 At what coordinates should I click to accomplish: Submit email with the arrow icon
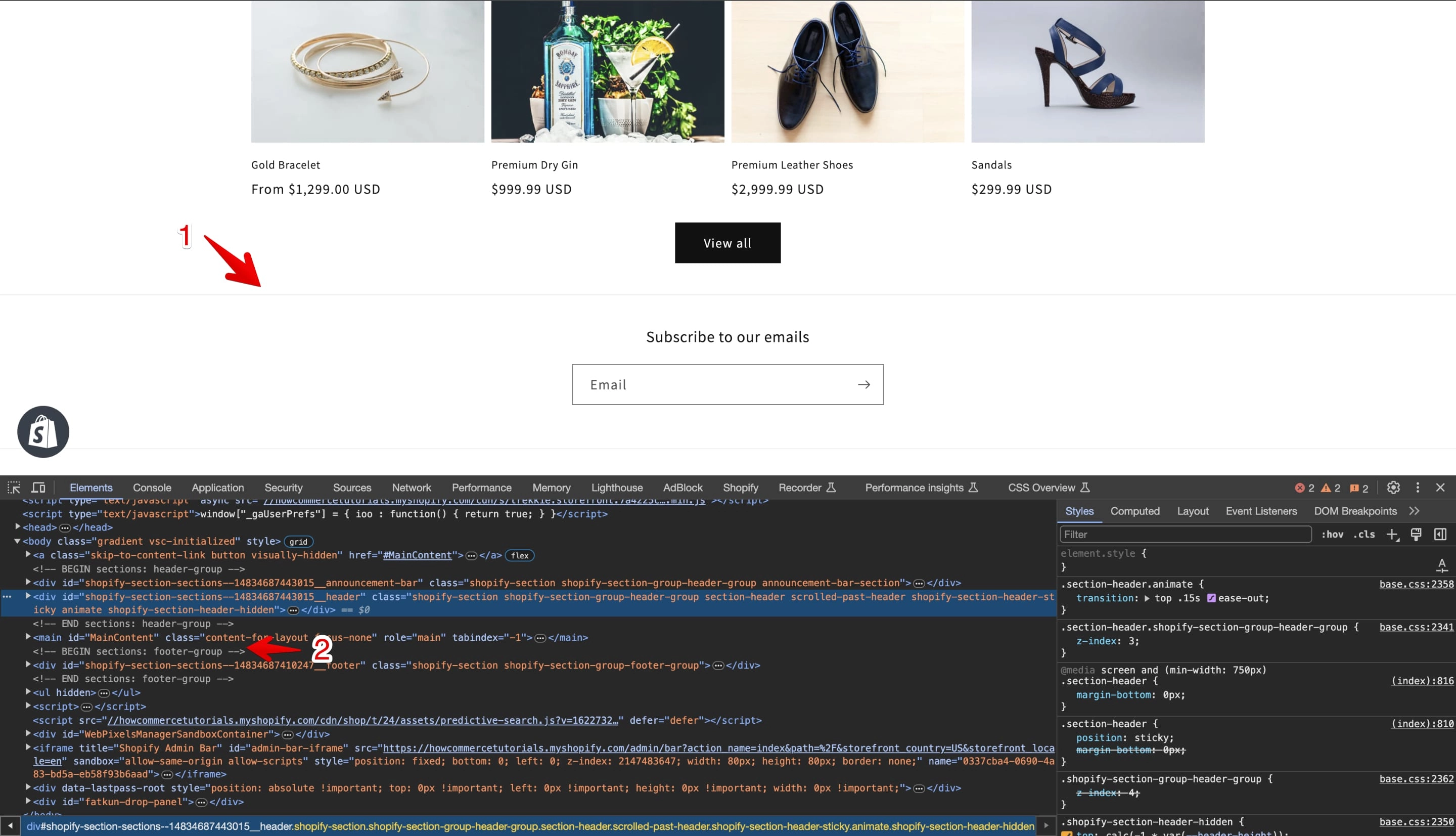click(863, 385)
